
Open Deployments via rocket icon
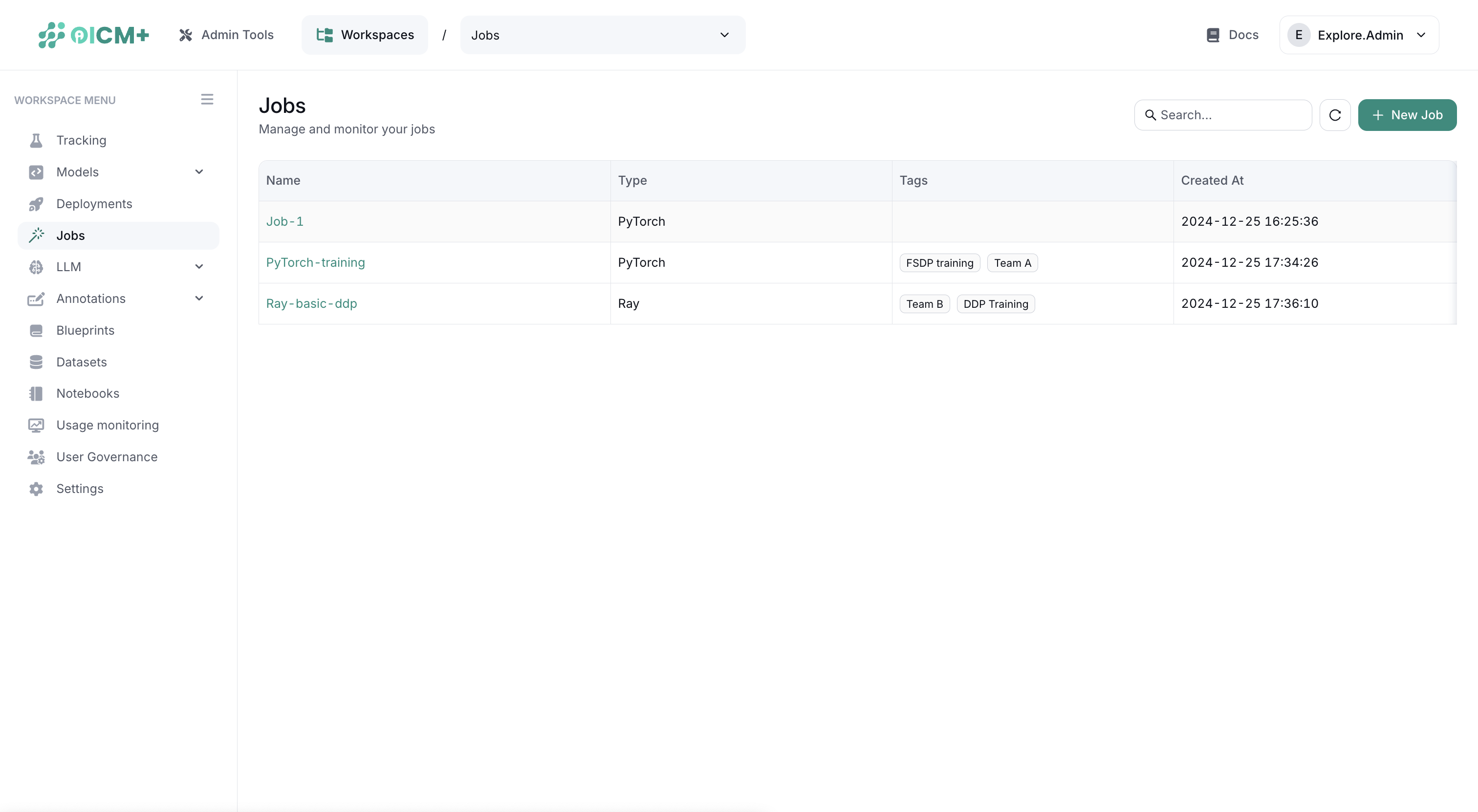tap(36, 204)
